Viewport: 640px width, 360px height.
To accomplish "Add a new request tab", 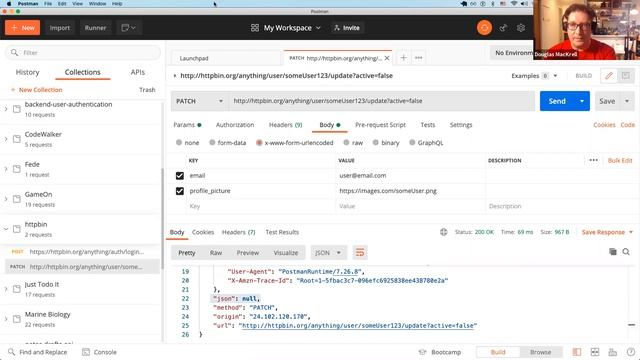I will pyautogui.click(x=403, y=58).
